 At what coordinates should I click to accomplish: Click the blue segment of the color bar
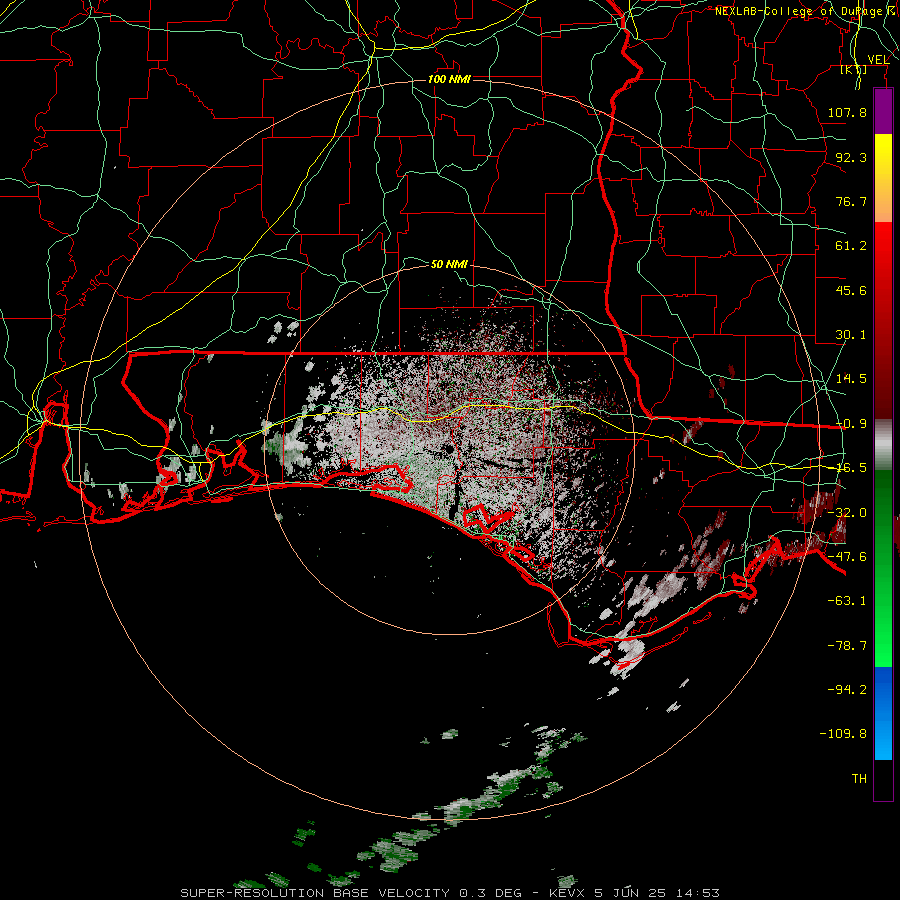[883, 713]
